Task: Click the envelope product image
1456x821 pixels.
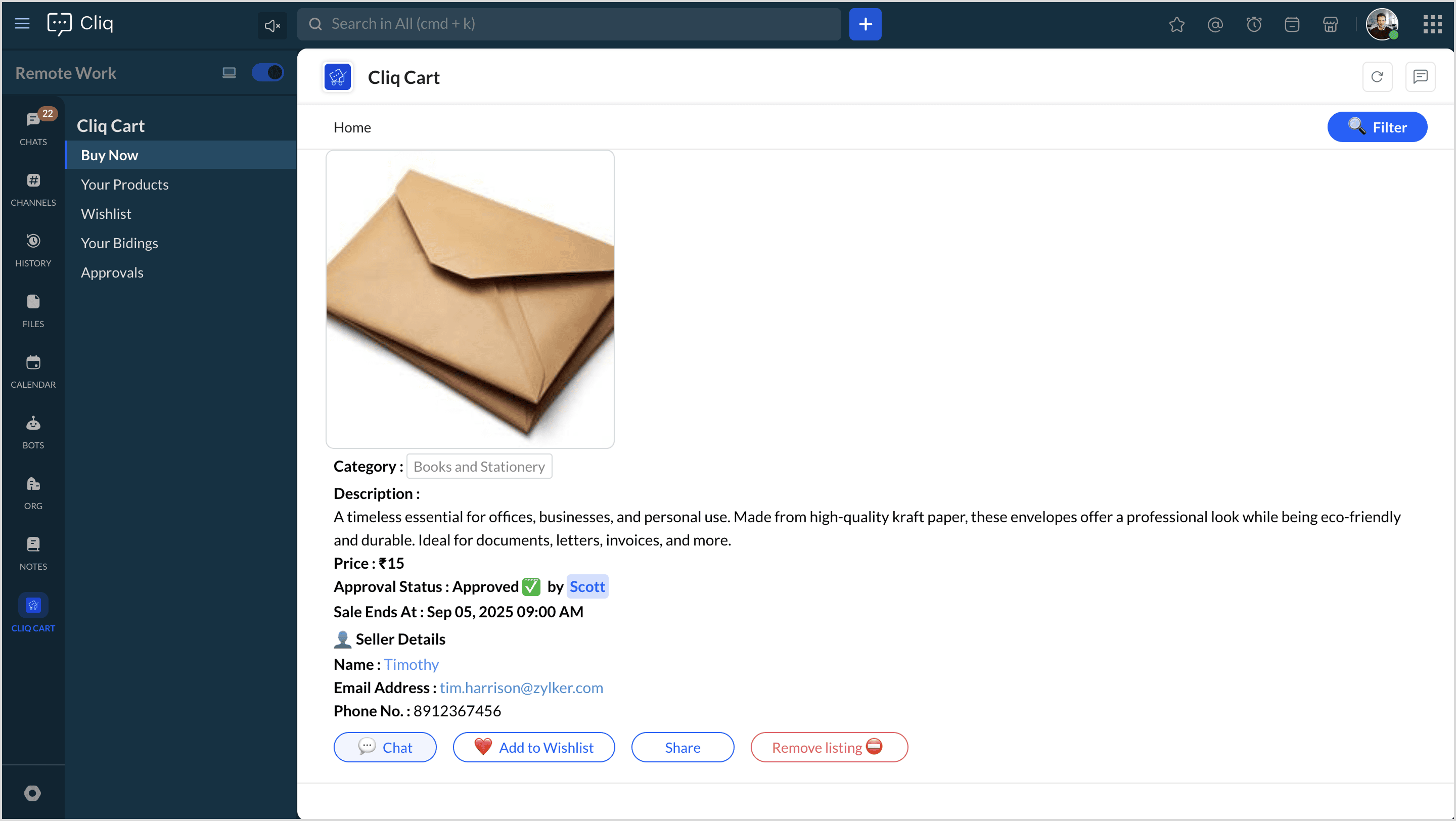Action: [x=470, y=299]
